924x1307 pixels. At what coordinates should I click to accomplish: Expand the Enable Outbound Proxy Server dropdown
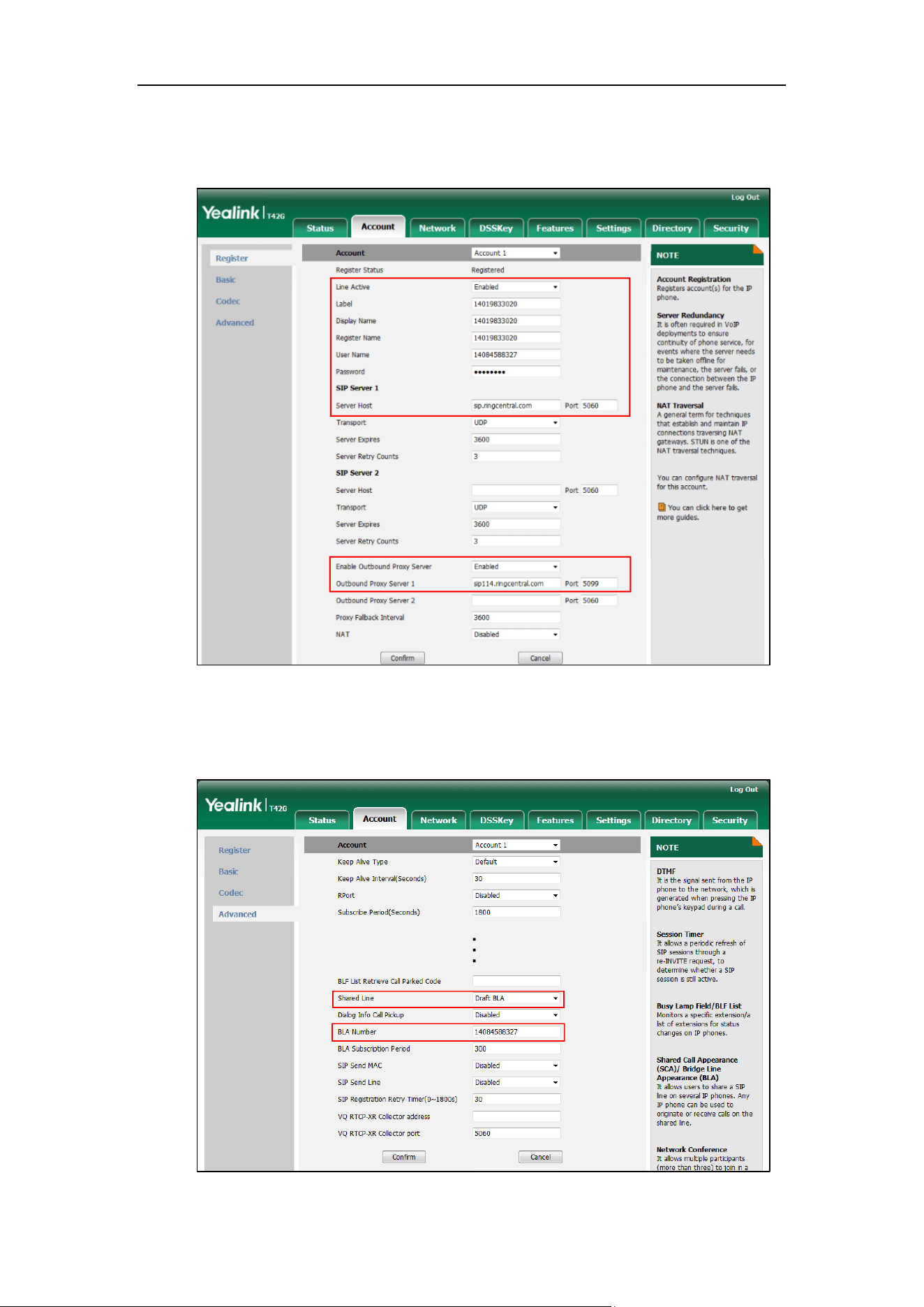pyautogui.click(x=516, y=567)
